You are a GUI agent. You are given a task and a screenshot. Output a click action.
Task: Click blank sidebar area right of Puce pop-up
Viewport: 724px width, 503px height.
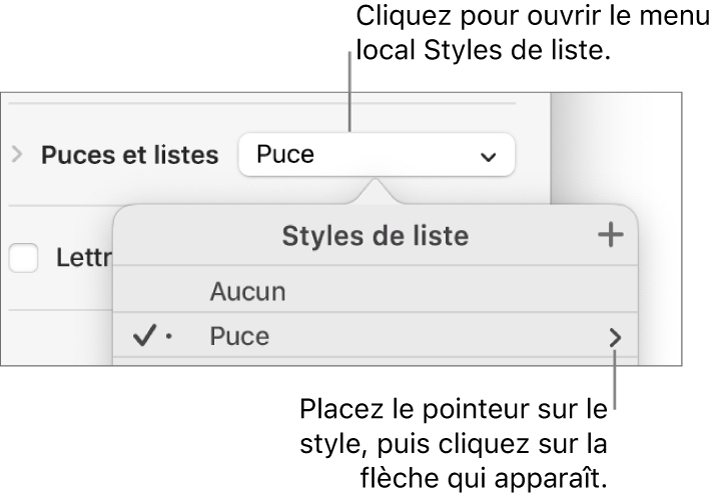click(x=535, y=156)
